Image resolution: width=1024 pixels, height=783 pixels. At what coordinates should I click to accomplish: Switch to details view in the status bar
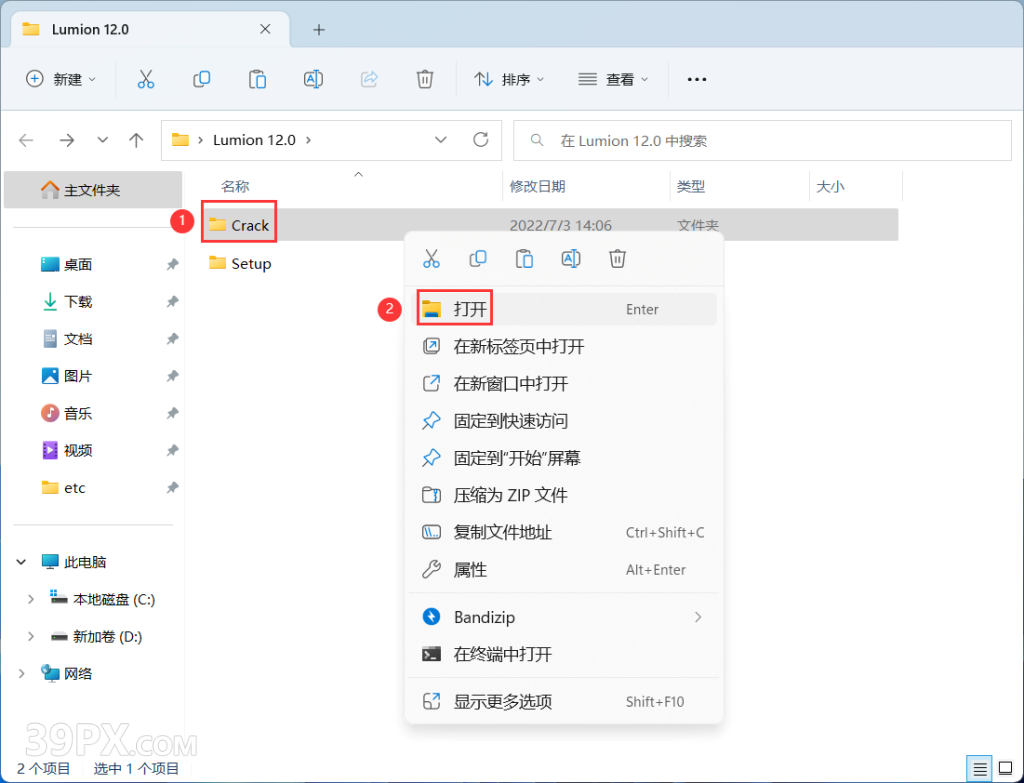(x=978, y=766)
